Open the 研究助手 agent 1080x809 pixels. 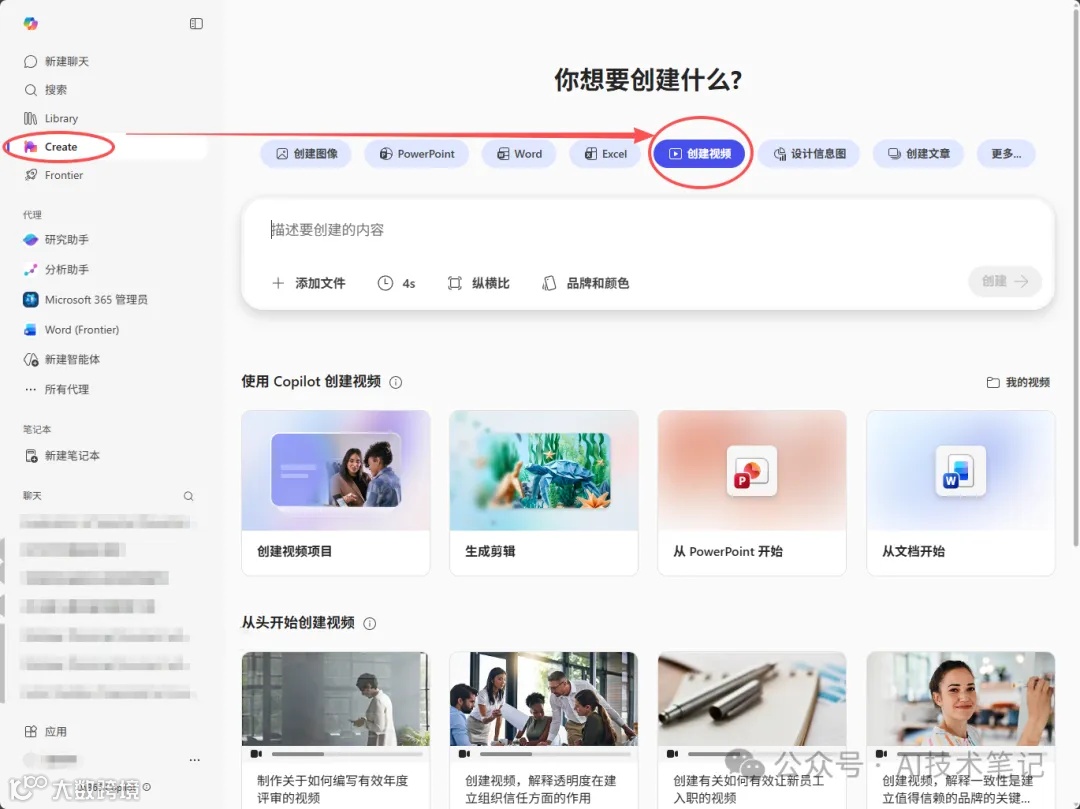point(56,240)
